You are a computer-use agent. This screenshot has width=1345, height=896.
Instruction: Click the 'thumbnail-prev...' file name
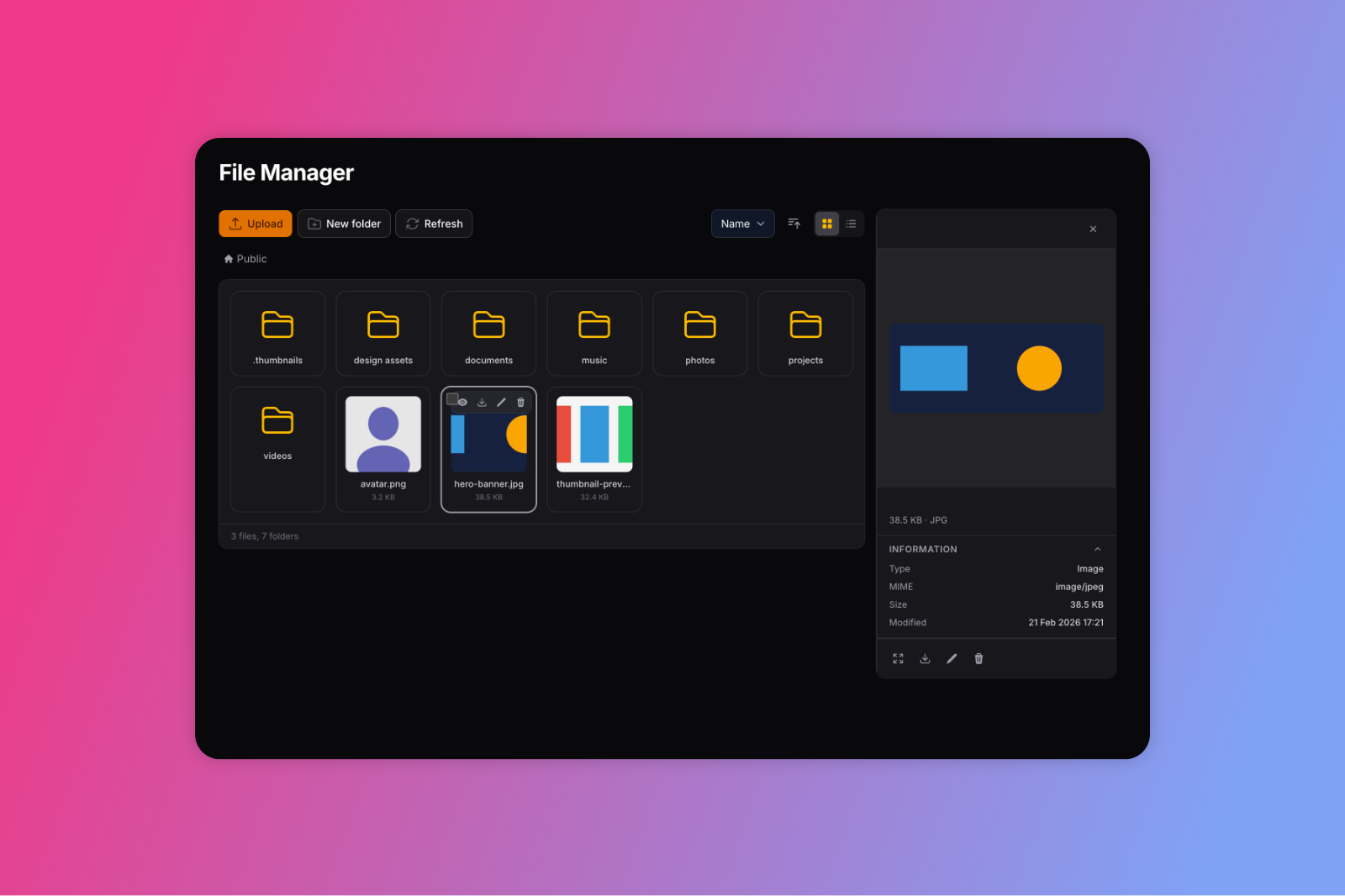click(x=593, y=484)
